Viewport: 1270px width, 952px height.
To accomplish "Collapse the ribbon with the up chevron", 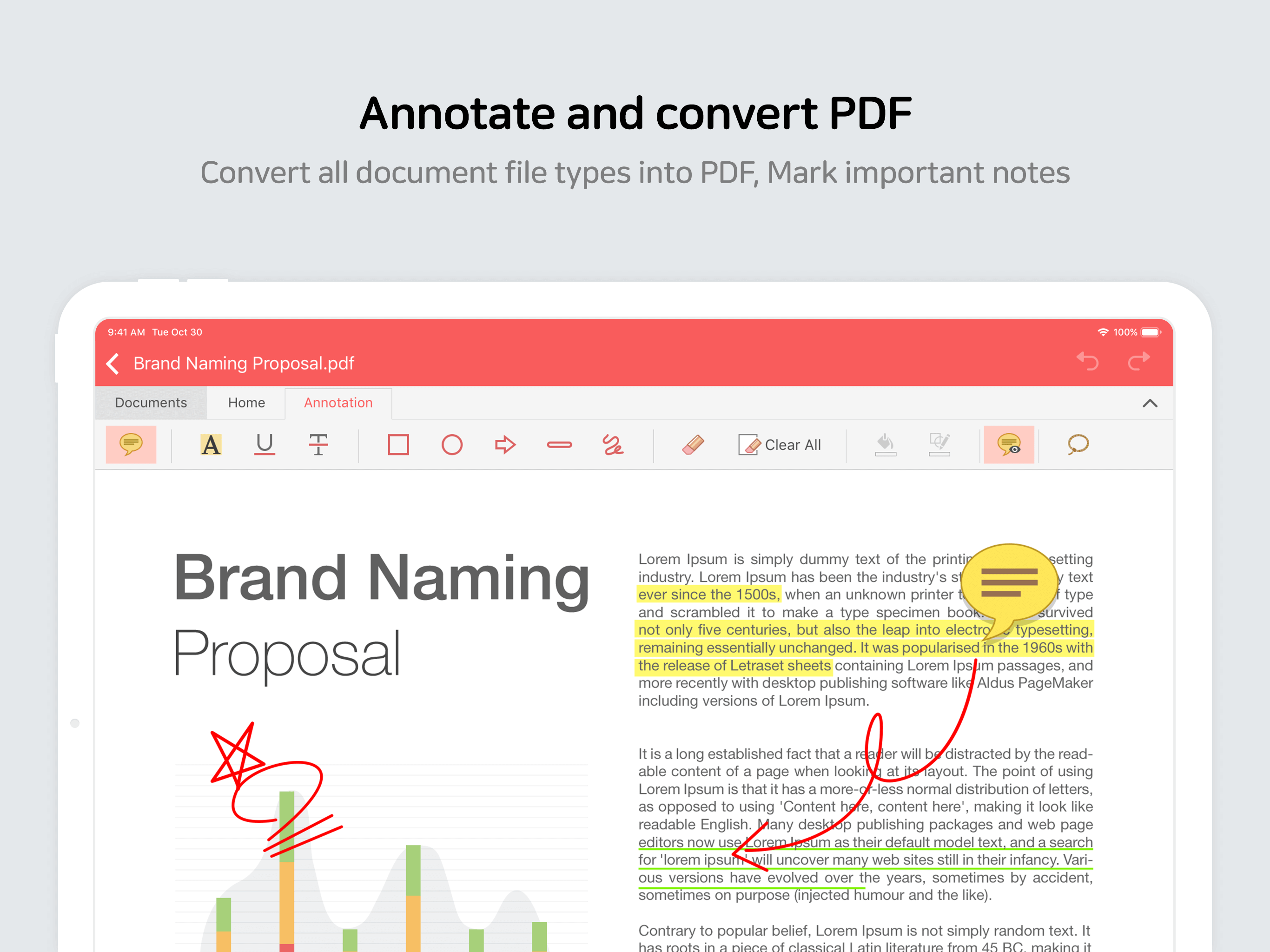I will coord(1150,403).
